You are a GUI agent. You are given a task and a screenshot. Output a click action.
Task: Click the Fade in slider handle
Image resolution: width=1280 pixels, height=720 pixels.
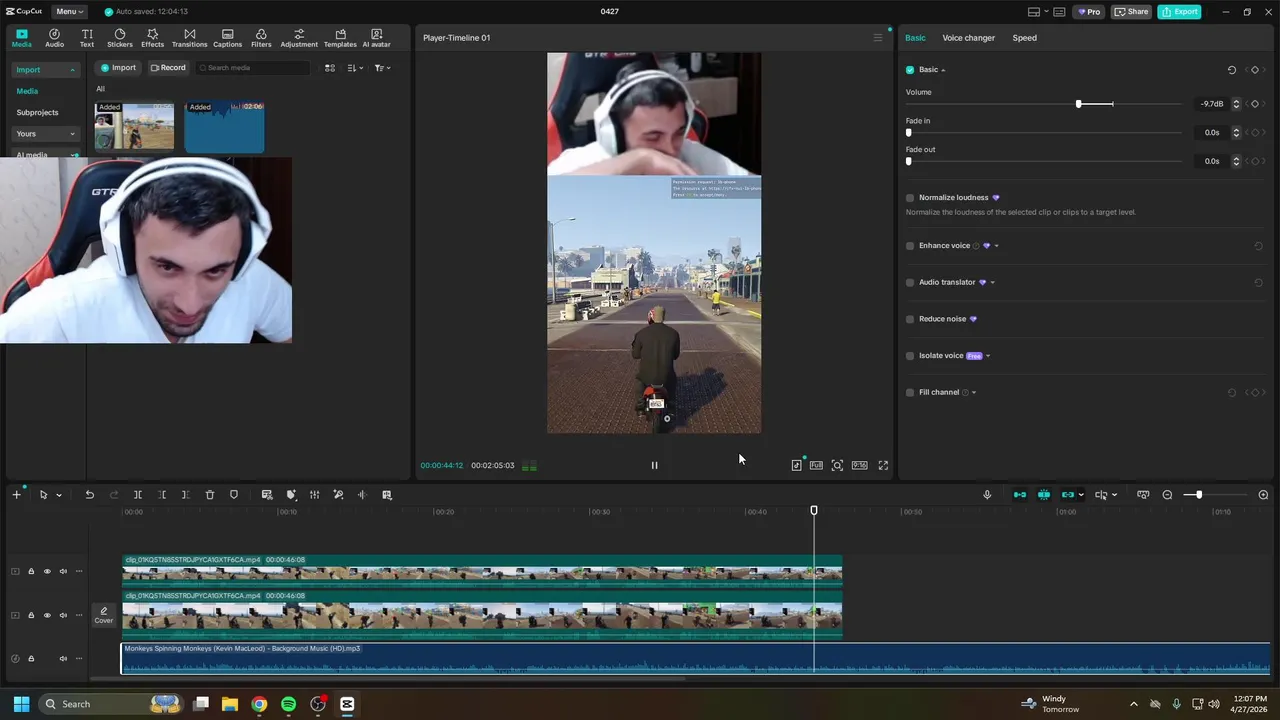tap(908, 133)
